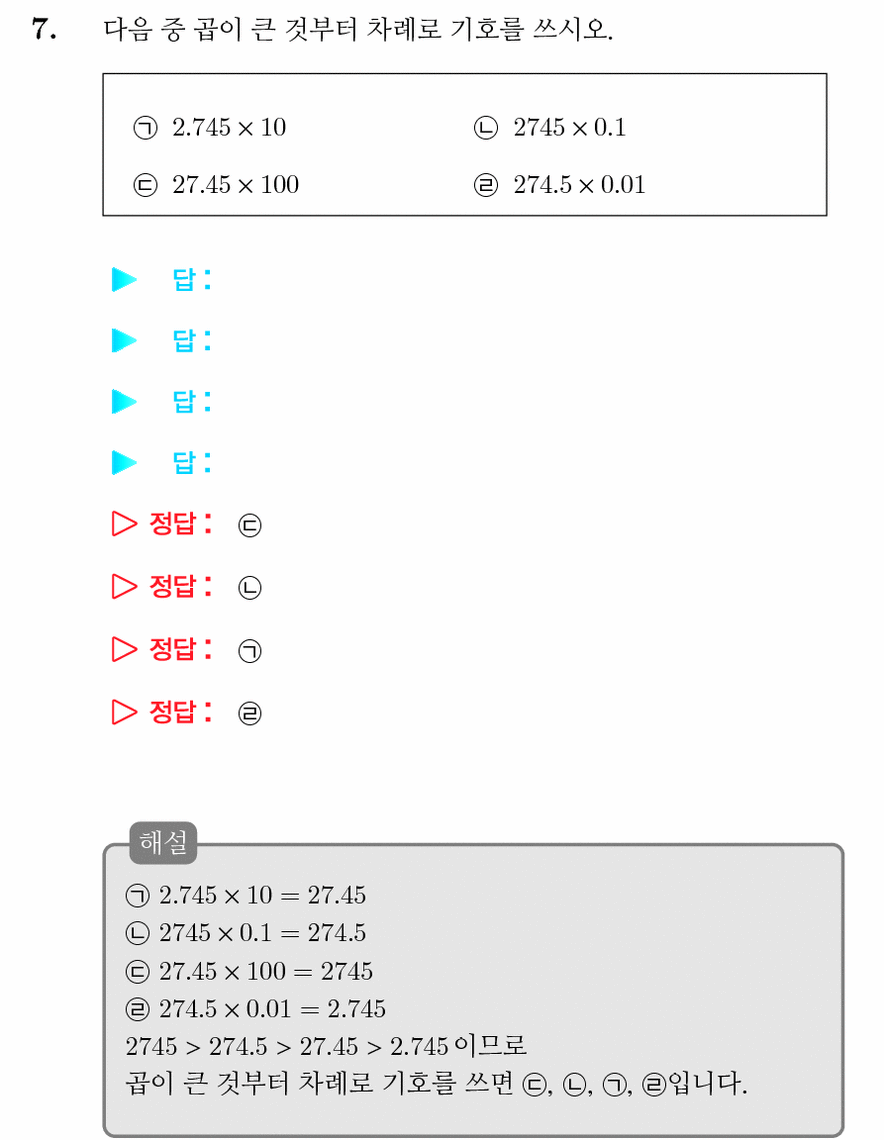Select option ㉢ 27.45 × 100

pyautogui.click(x=216, y=185)
